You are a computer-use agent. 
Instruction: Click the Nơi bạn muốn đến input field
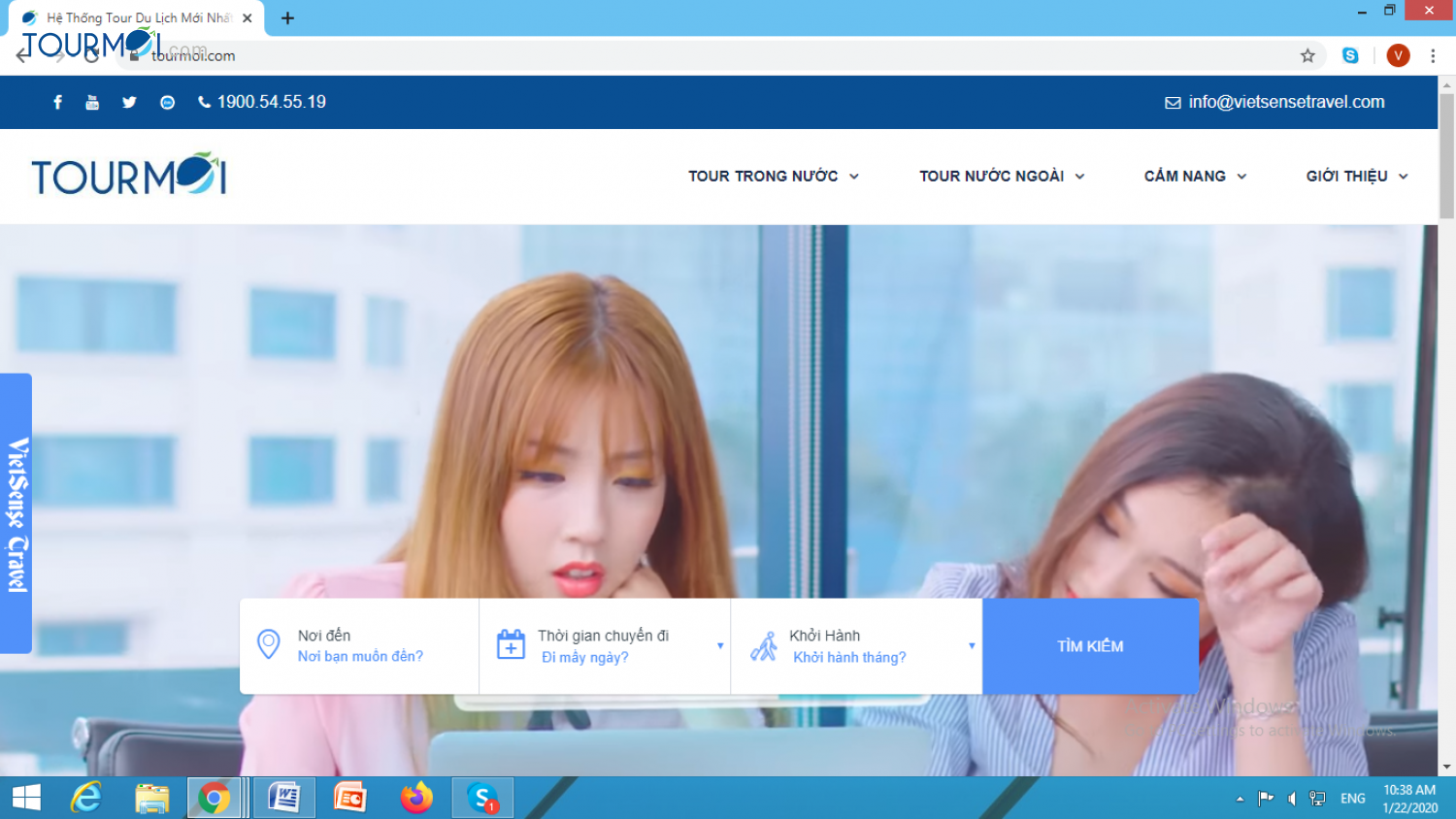(x=360, y=656)
